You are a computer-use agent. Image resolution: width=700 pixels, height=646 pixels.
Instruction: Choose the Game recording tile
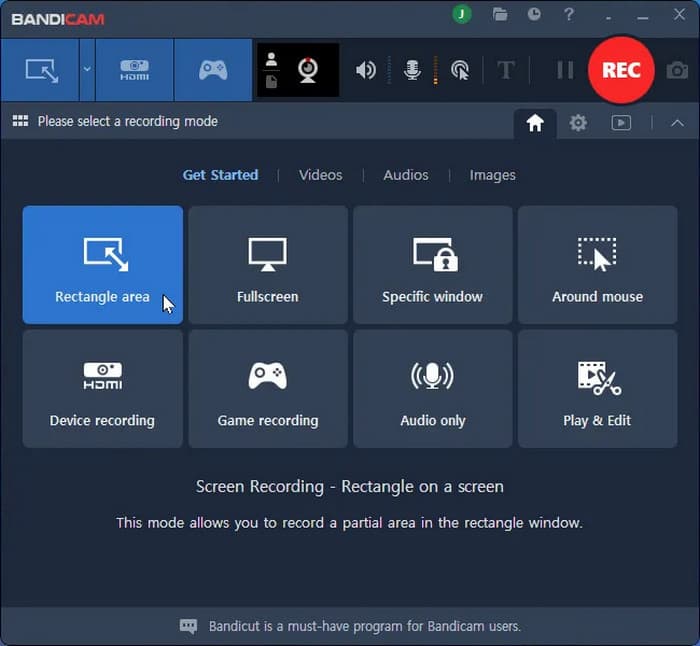coord(268,389)
